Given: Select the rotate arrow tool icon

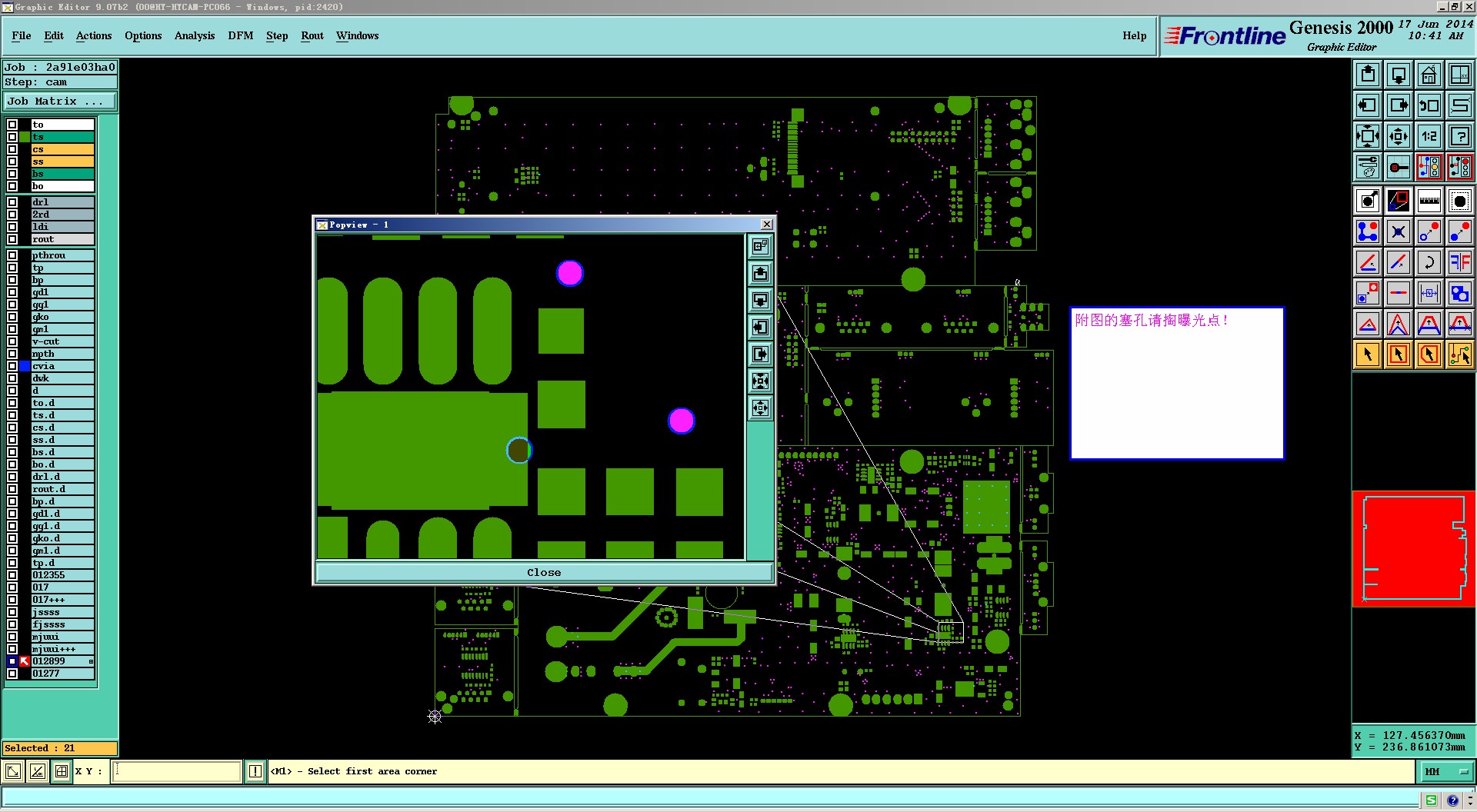Looking at the screenshot, I should (1429, 262).
